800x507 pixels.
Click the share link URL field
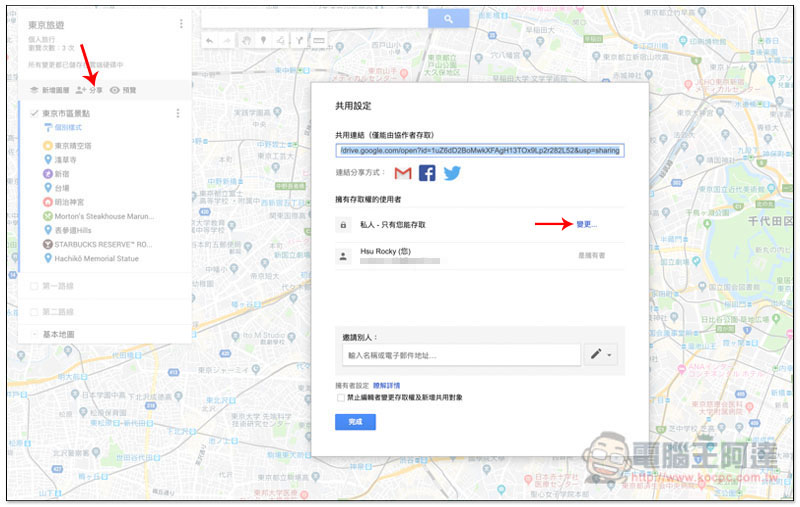(480, 150)
